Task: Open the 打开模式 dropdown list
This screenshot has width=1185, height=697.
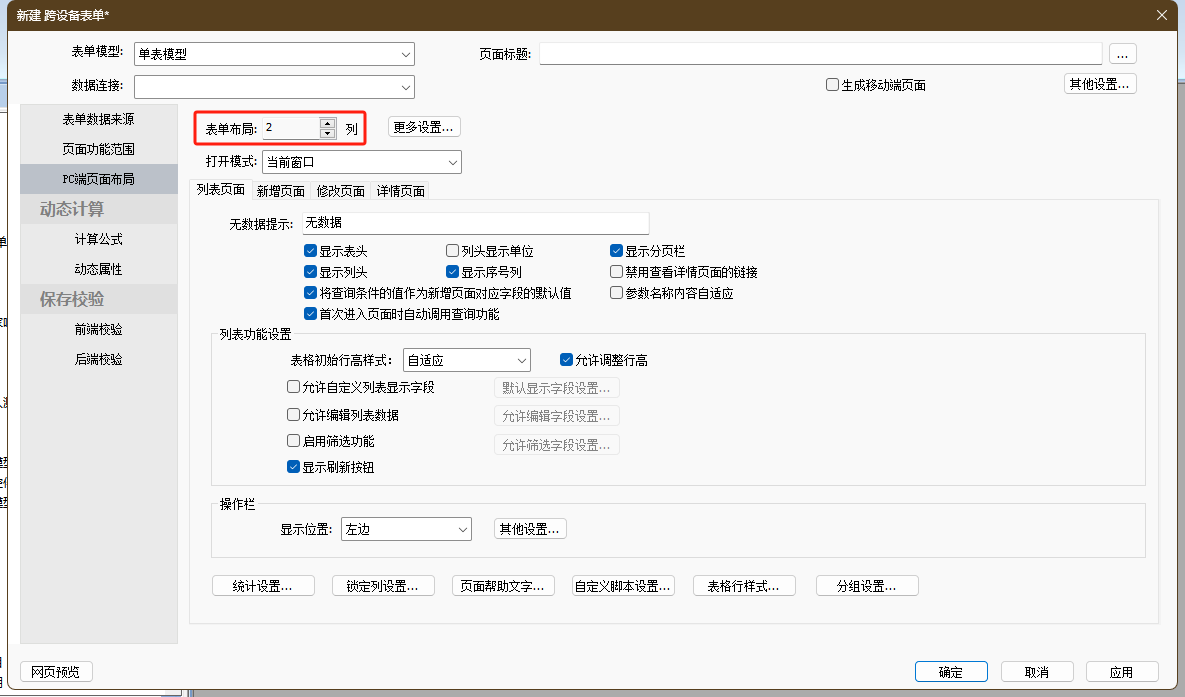Action: [453, 162]
